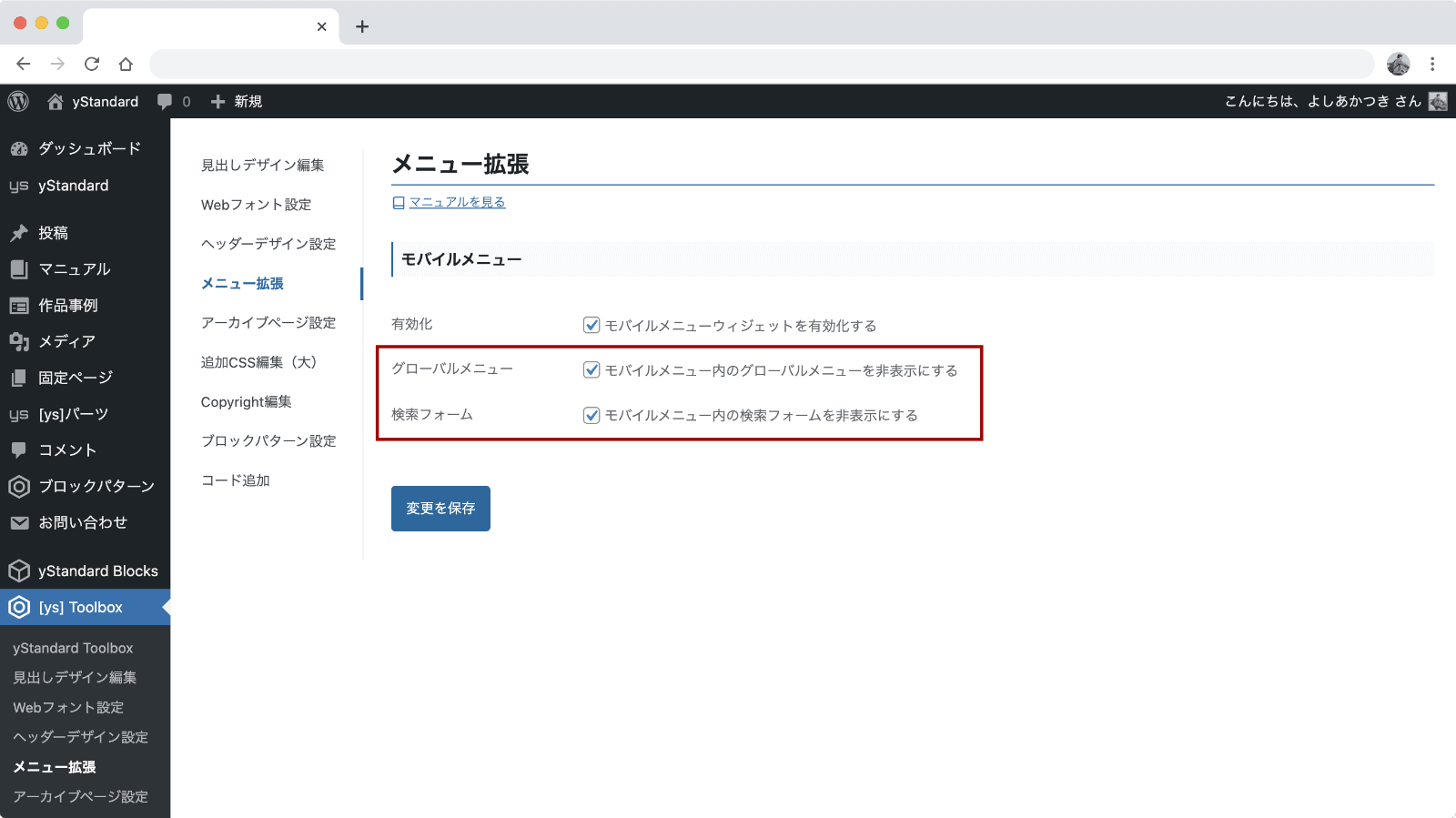Click the browser forward arrow

pos(57,64)
